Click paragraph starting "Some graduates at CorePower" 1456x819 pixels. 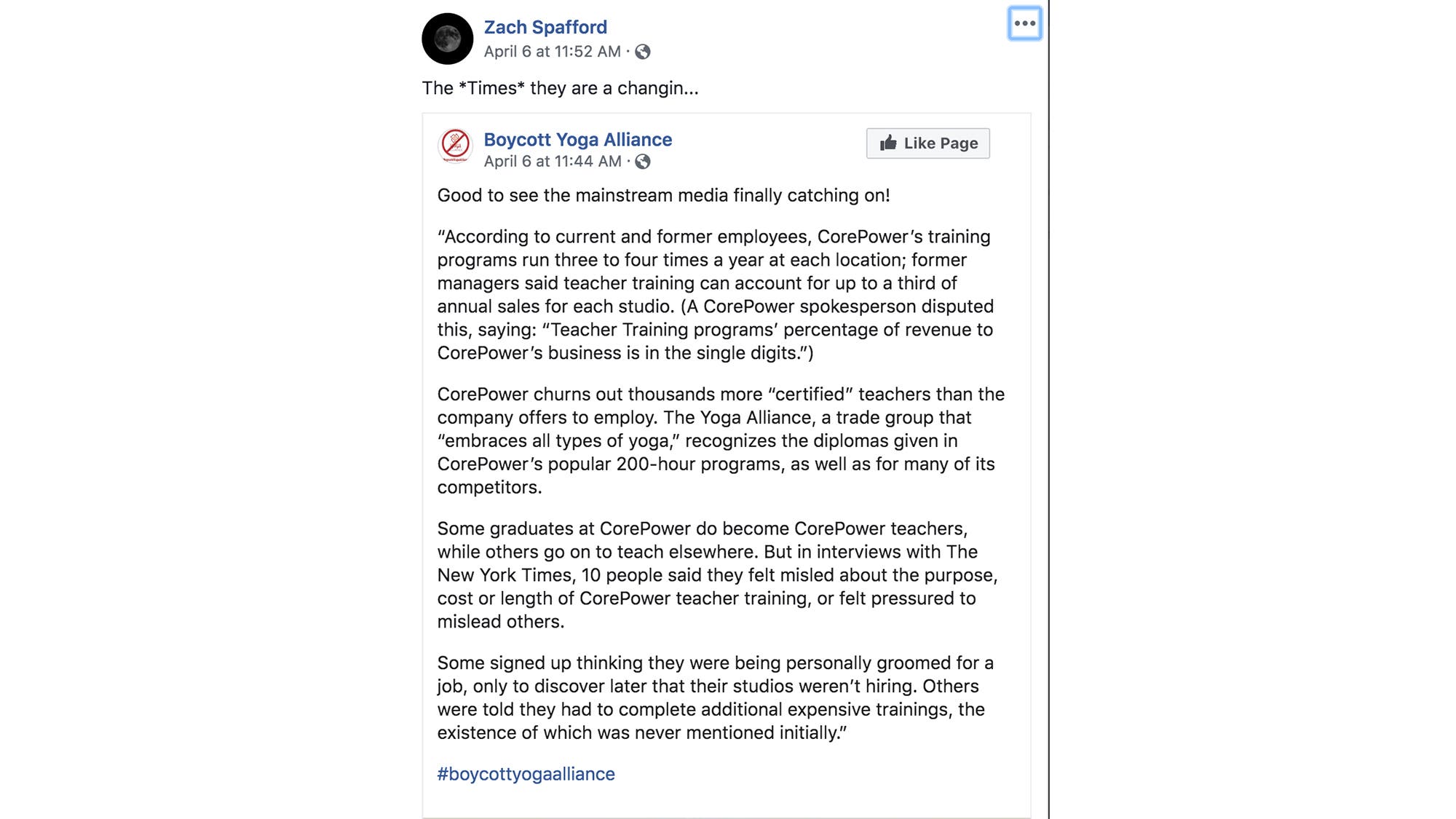[717, 575]
